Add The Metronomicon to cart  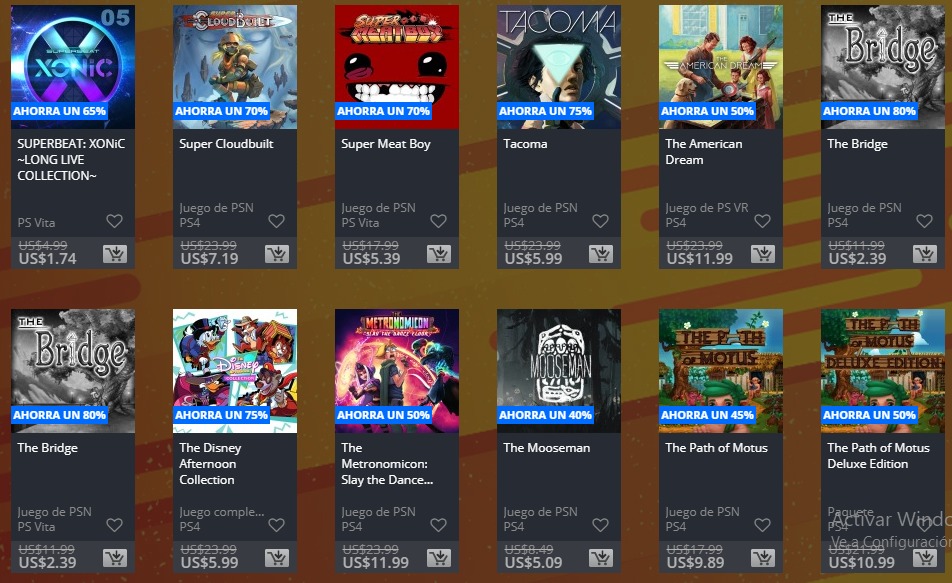pos(438,558)
